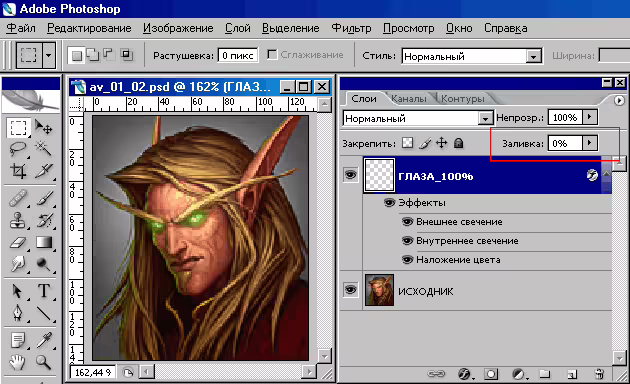This screenshot has width=630, height=384.
Task: Select the Clone Stamp tool
Action: (x=18, y=220)
